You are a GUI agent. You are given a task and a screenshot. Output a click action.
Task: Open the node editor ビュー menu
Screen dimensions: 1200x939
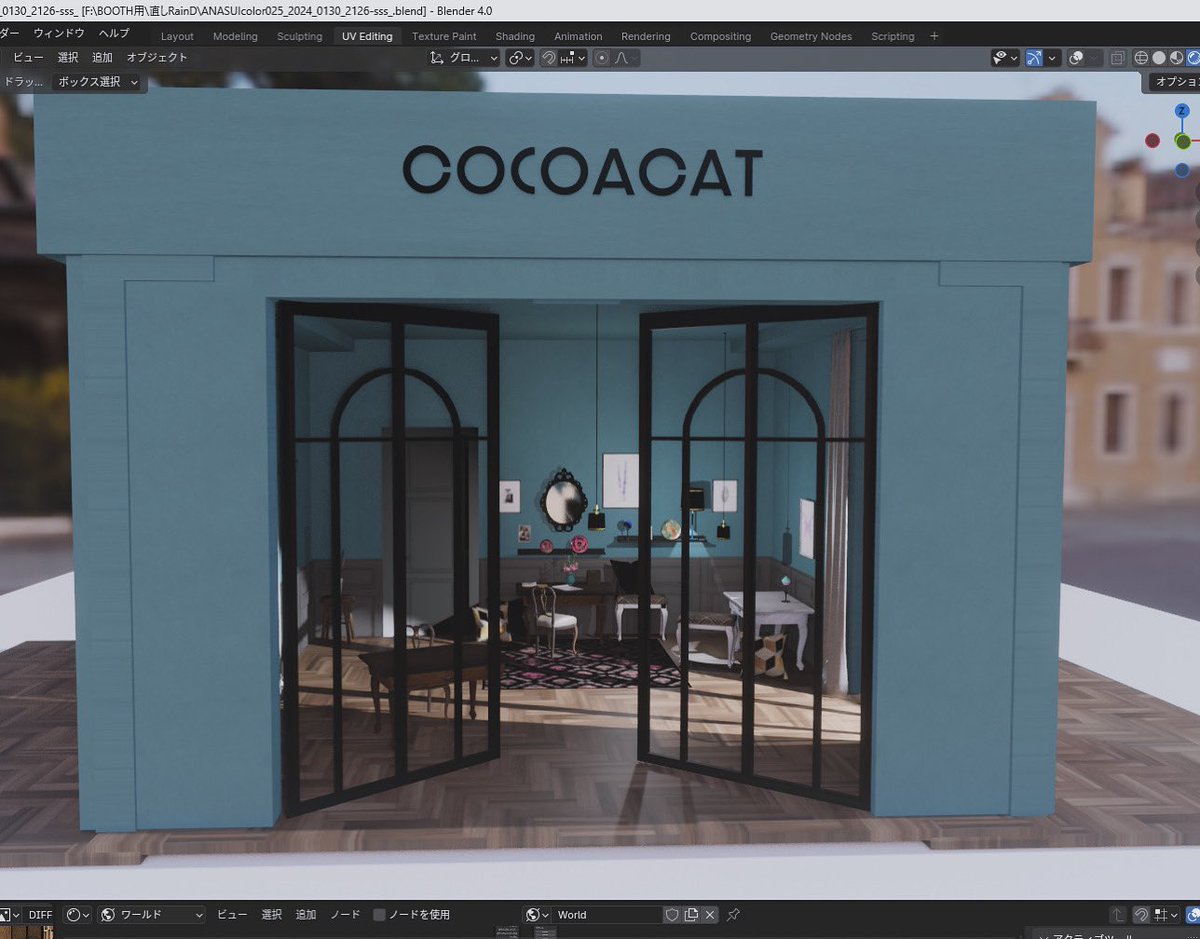[x=232, y=914]
